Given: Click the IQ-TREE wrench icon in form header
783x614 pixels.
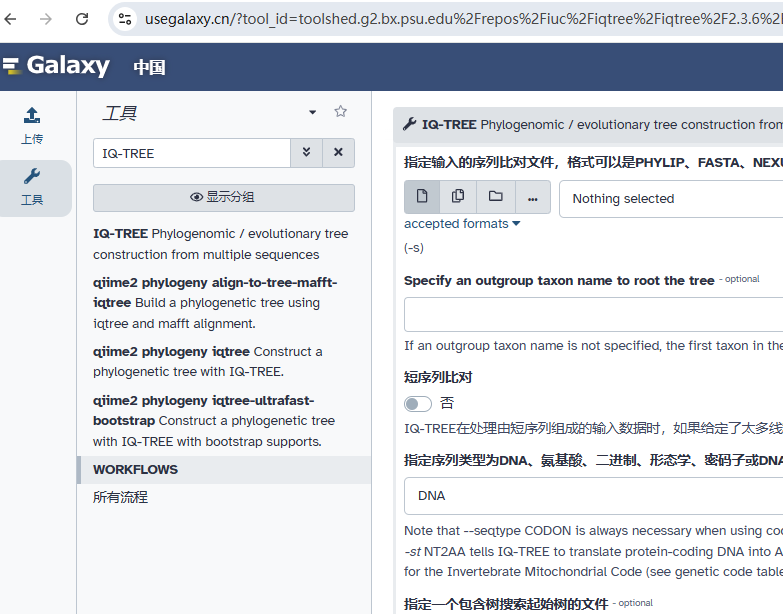Looking at the screenshot, I should pyautogui.click(x=409, y=124).
